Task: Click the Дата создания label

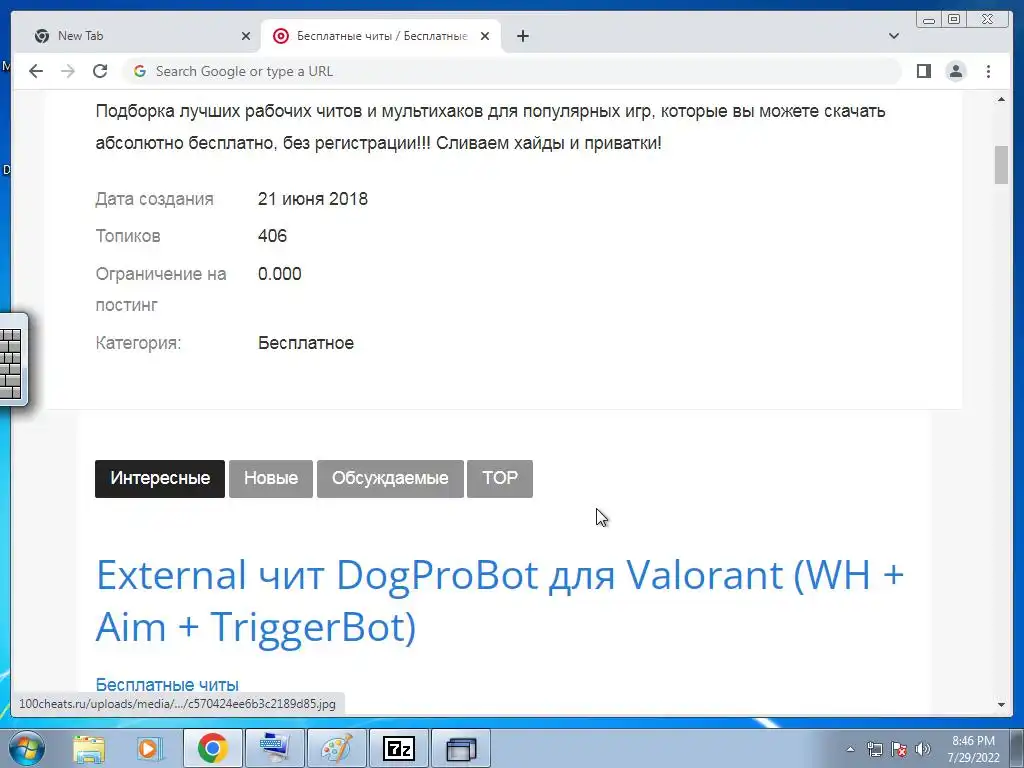Action: [154, 199]
